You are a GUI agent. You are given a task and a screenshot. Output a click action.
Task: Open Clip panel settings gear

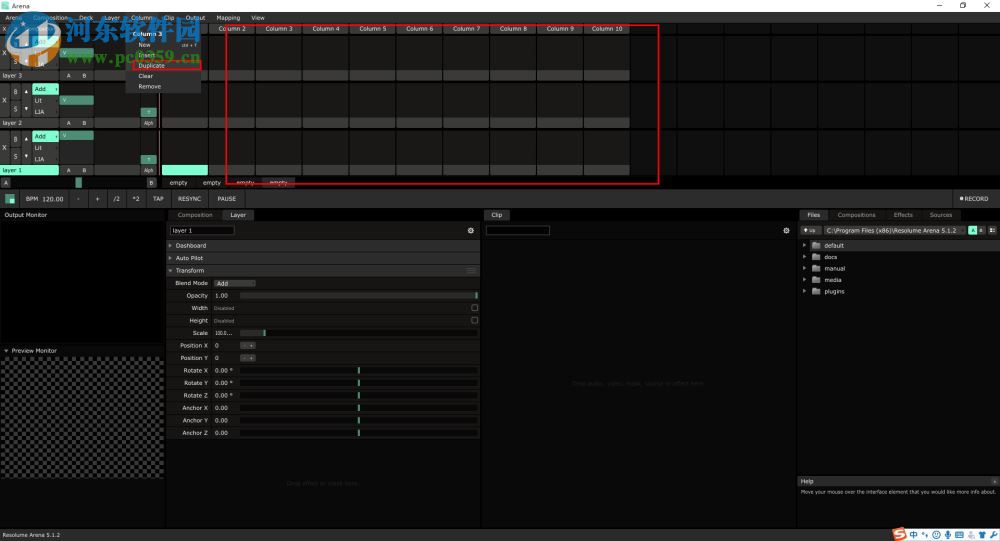point(786,230)
